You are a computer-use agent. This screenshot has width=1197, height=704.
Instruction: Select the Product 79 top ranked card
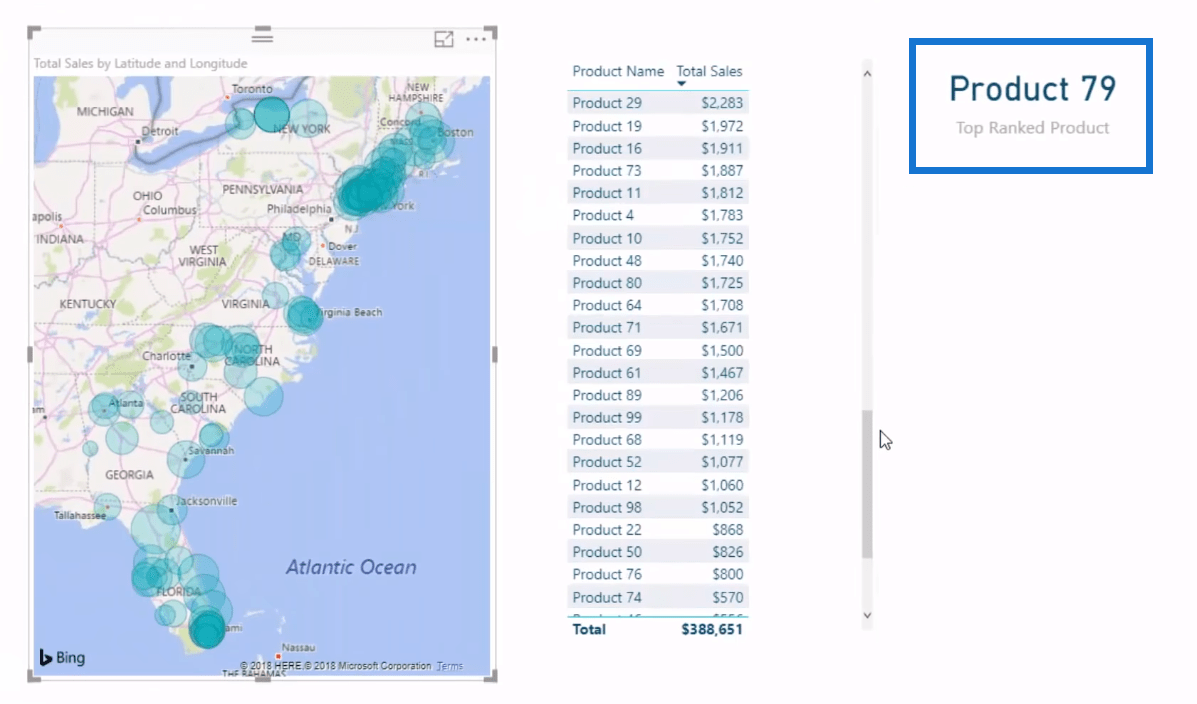click(x=1031, y=106)
